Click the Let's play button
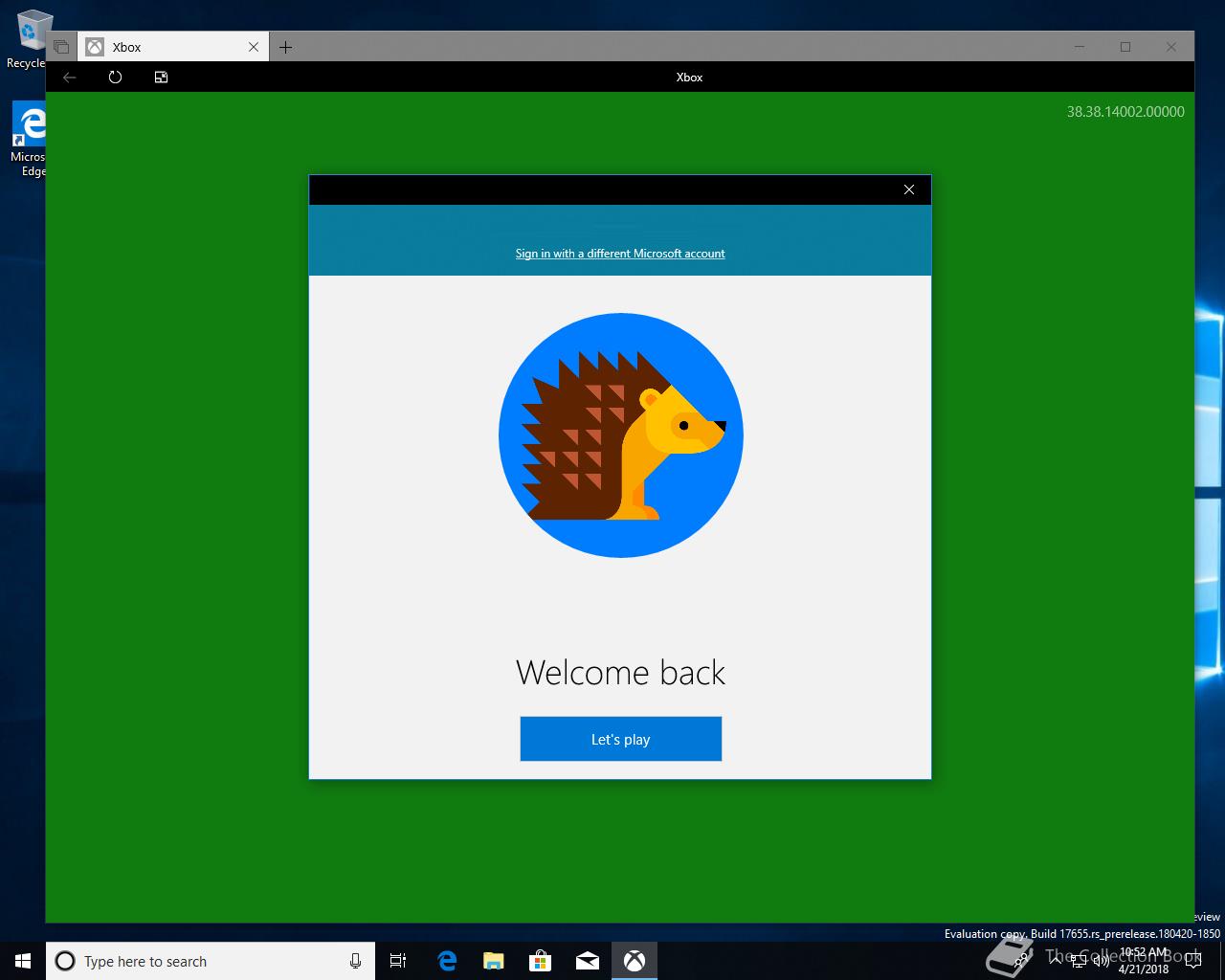This screenshot has width=1225, height=980. (x=620, y=739)
